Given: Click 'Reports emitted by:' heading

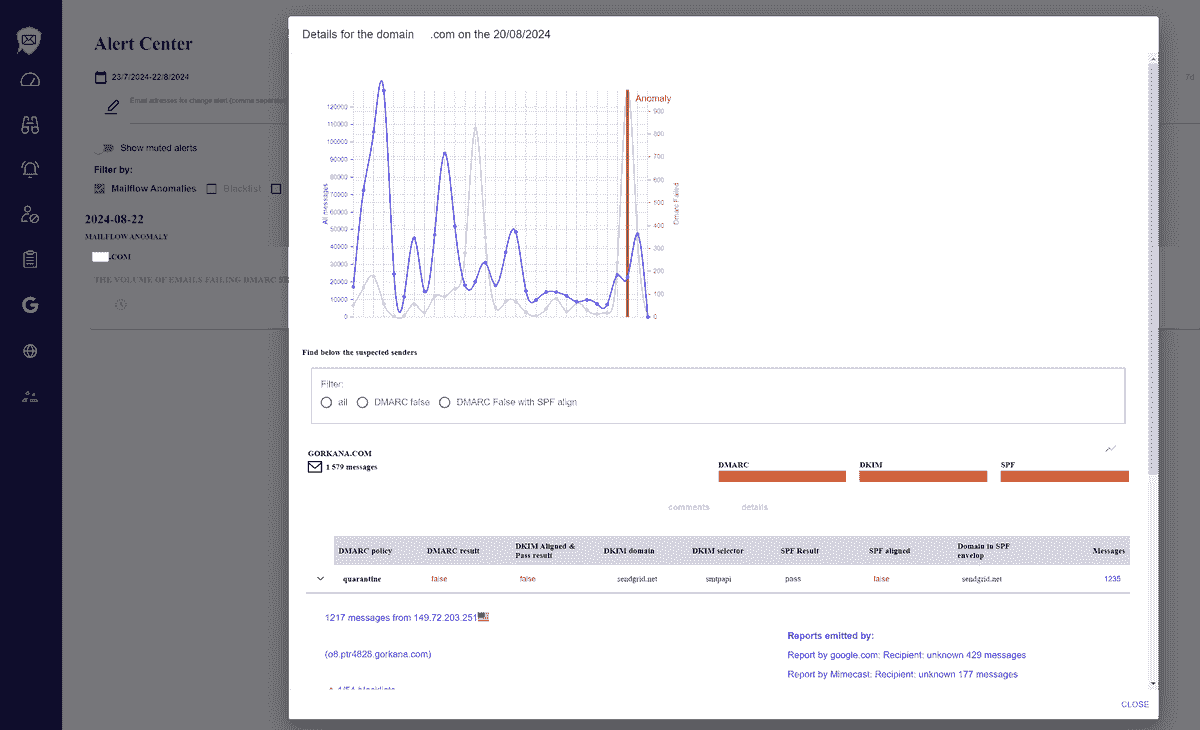Looking at the screenshot, I should coord(831,635).
